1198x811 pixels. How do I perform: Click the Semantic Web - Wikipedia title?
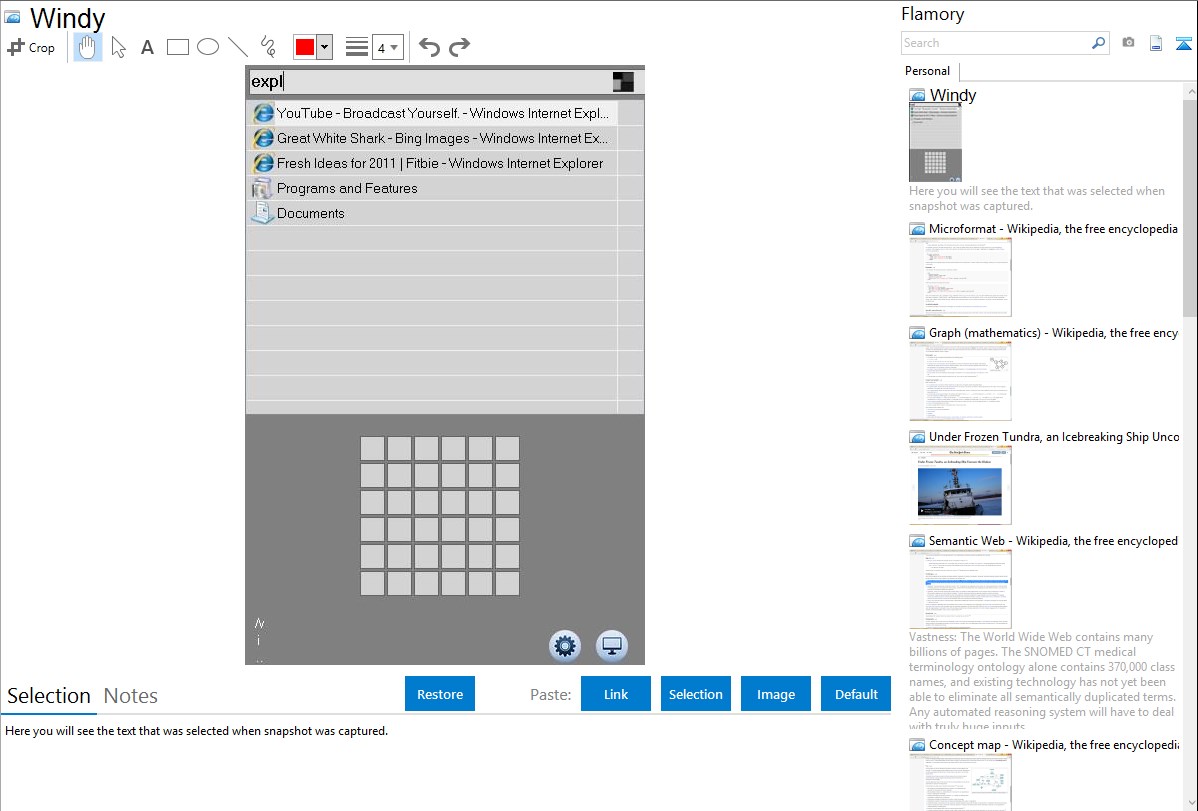click(x=1053, y=540)
